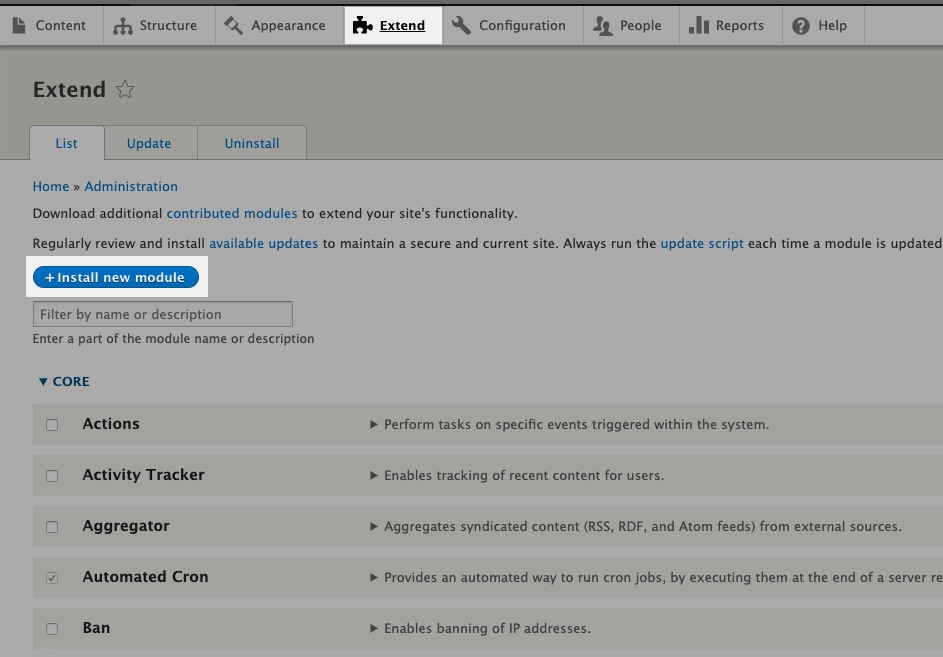Open Configuration via the wrench icon
943x657 pixels.
click(x=461, y=25)
